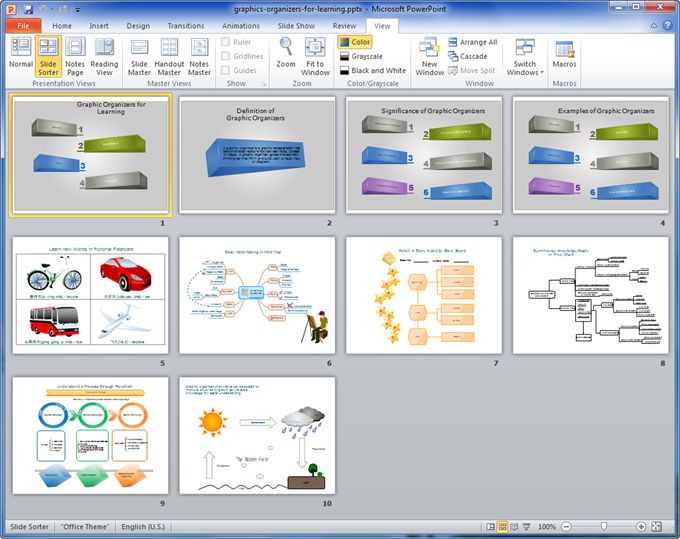Switch to the Transitions tab
Viewport: 680px width, 539px height.
coord(186,26)
